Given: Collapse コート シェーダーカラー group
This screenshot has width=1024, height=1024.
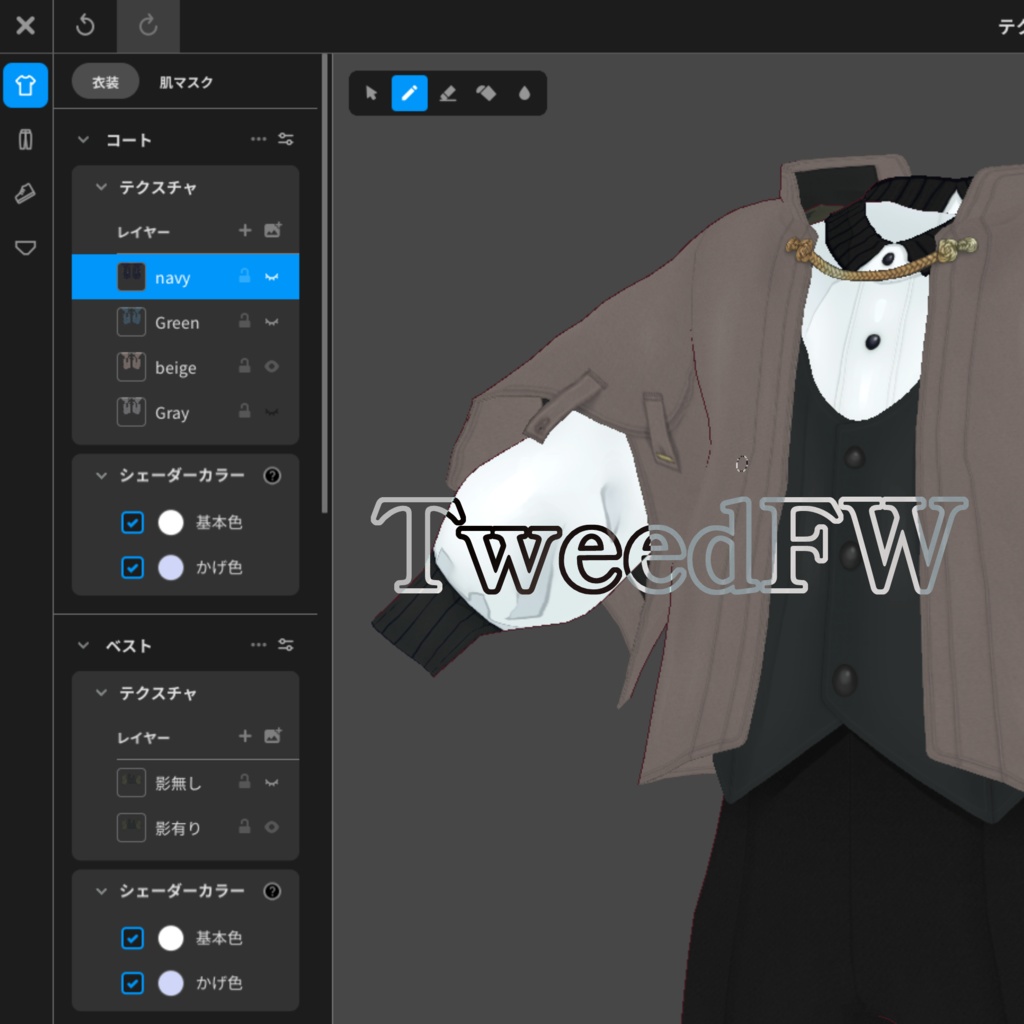Looking at the screenshot, I should click(101, 475).
